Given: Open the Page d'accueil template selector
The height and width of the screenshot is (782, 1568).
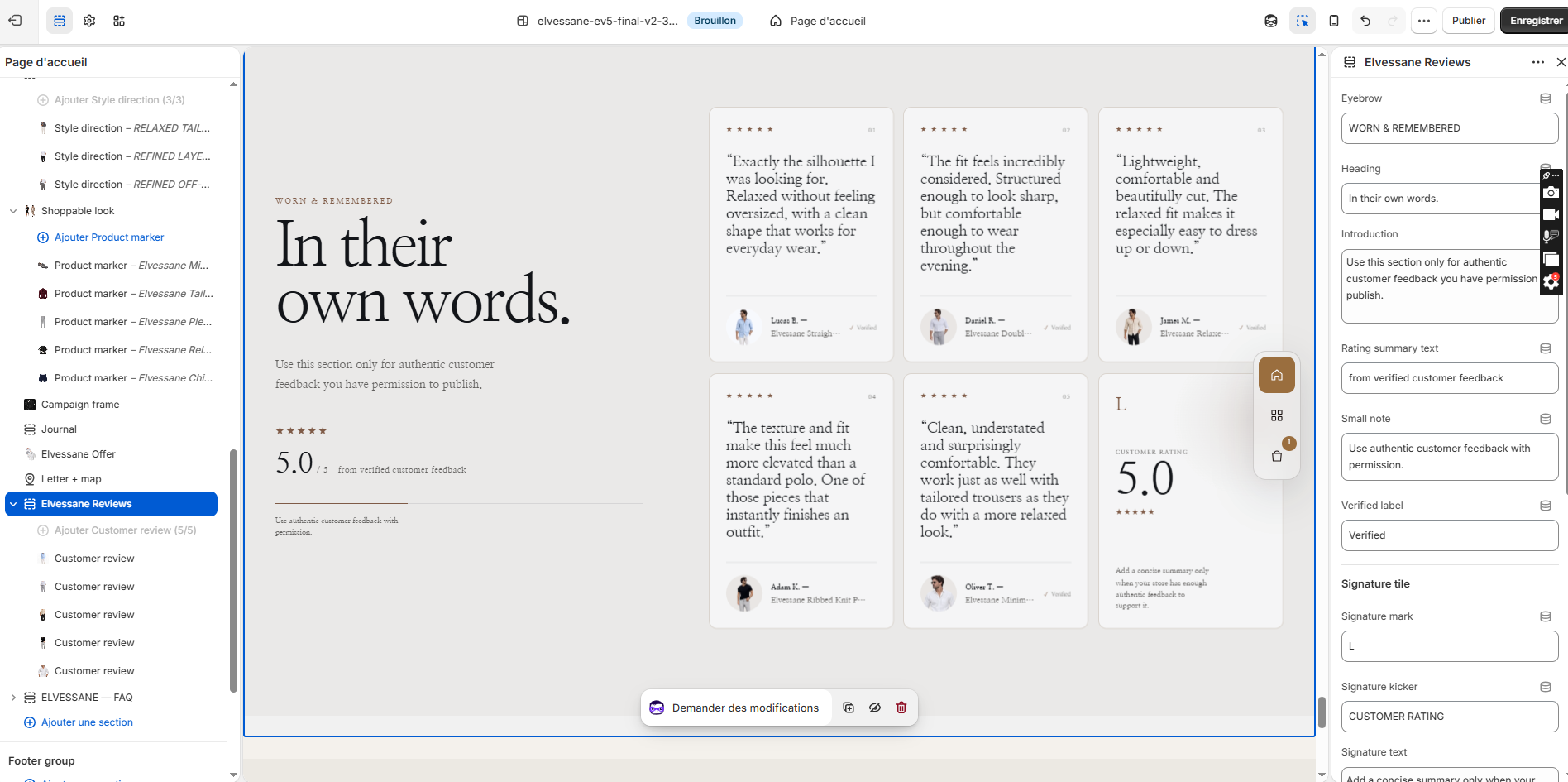Looking at the screenshot, I should tap(818, 21).
